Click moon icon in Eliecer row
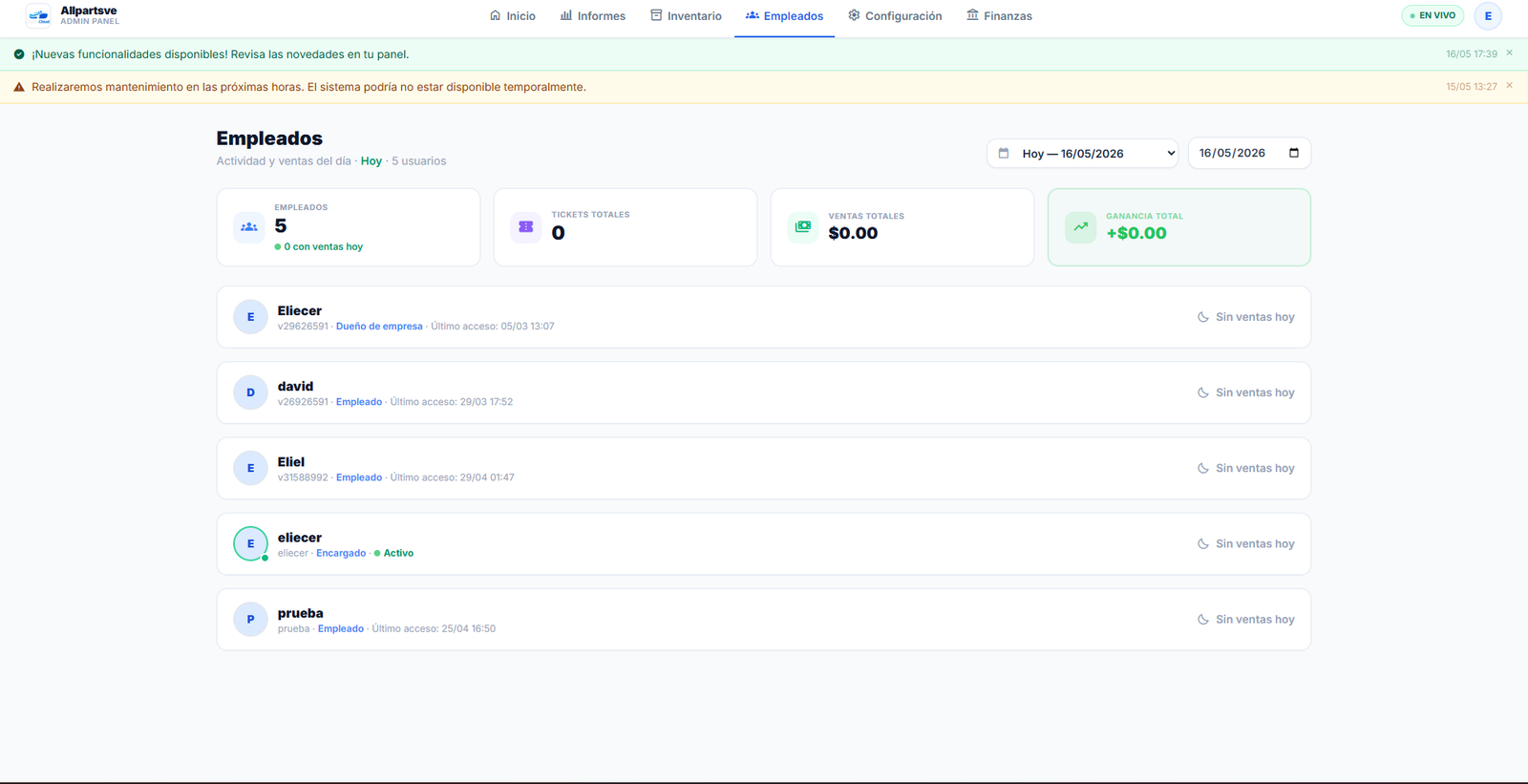1528x784 pixels. (1203, 317)
